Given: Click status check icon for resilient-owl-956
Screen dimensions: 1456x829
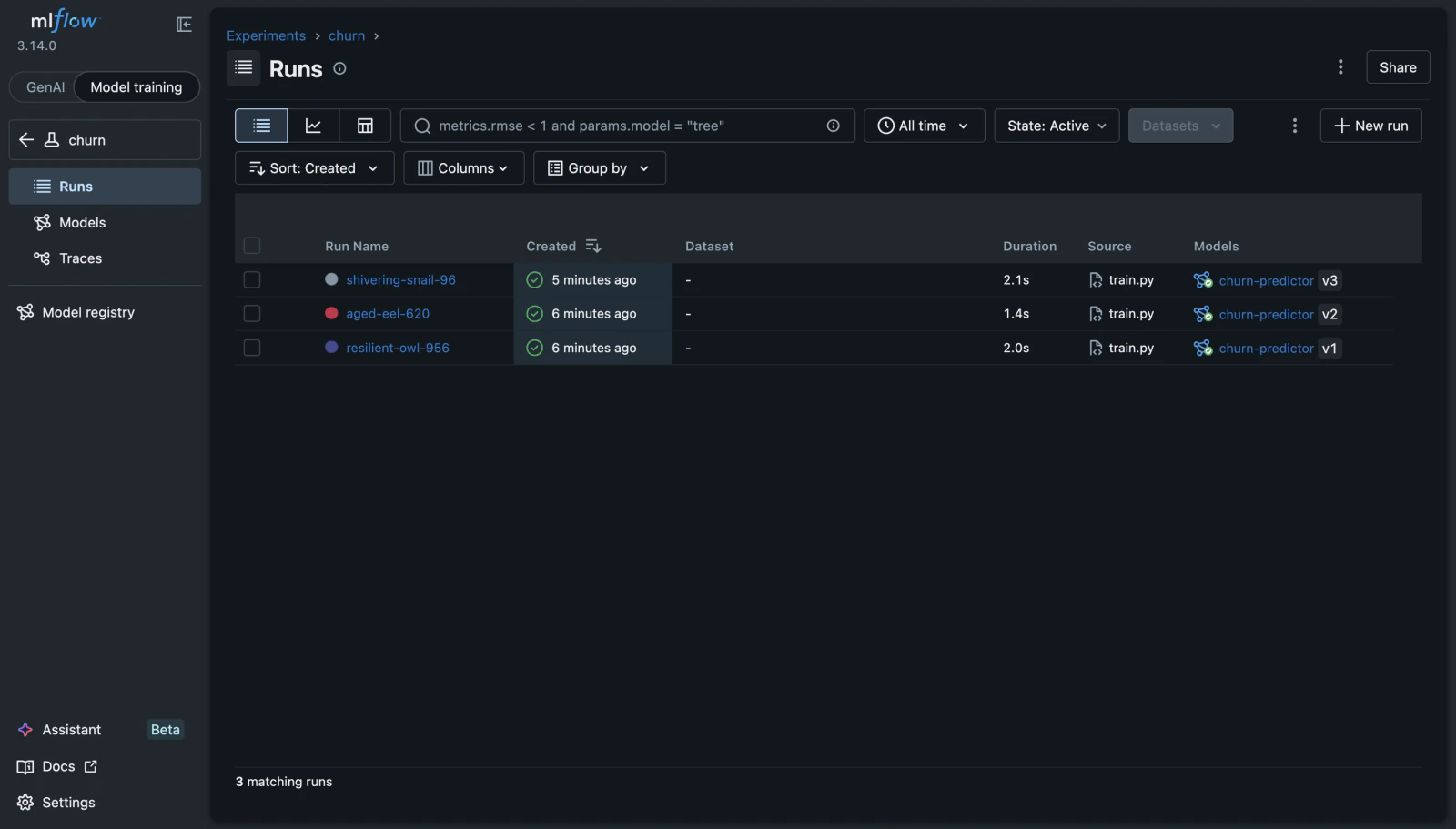Looking at the screenshot, I should [x=535, y=348].
